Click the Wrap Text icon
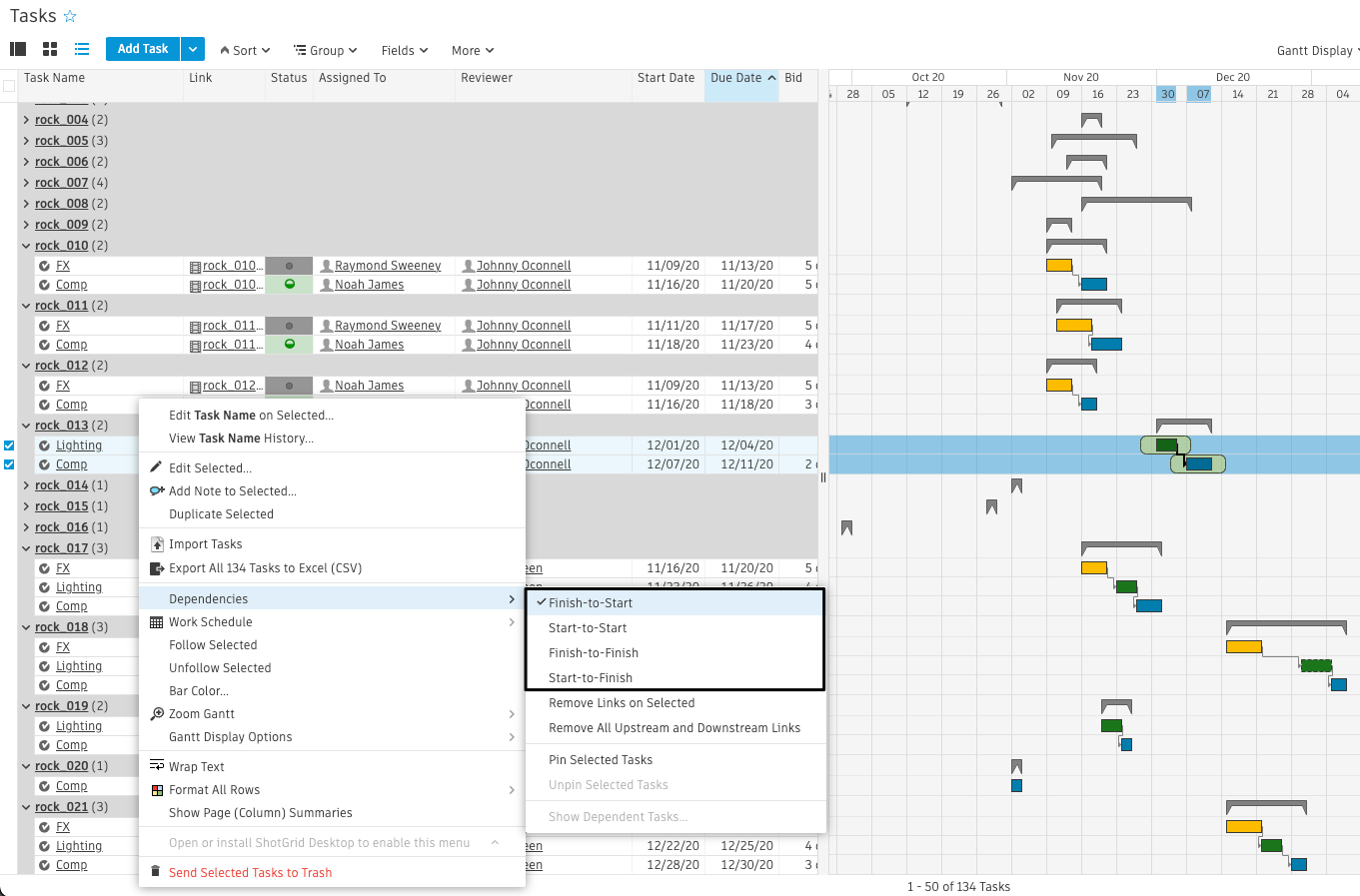 [156, 765]
